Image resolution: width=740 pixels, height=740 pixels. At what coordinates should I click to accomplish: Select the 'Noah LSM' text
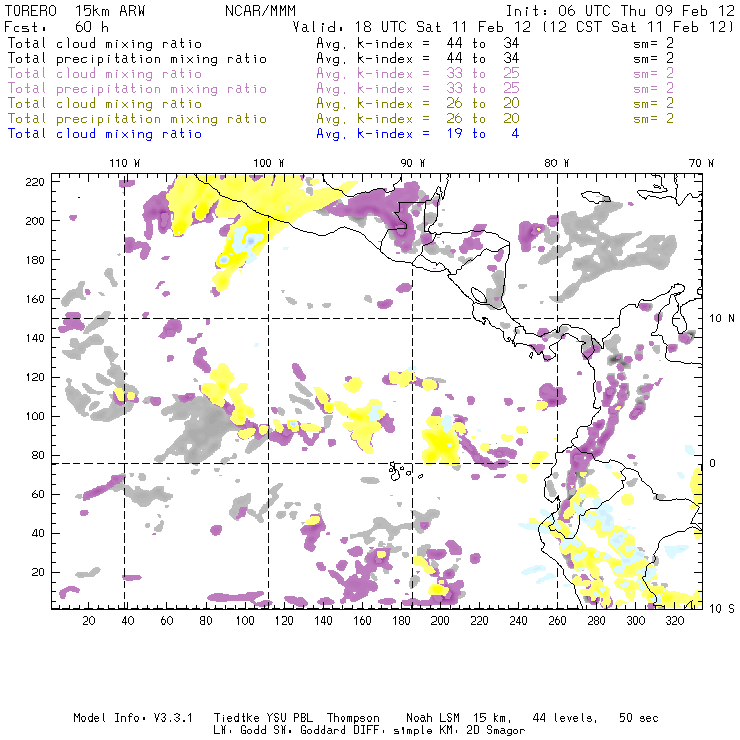(x=433, y=718)
